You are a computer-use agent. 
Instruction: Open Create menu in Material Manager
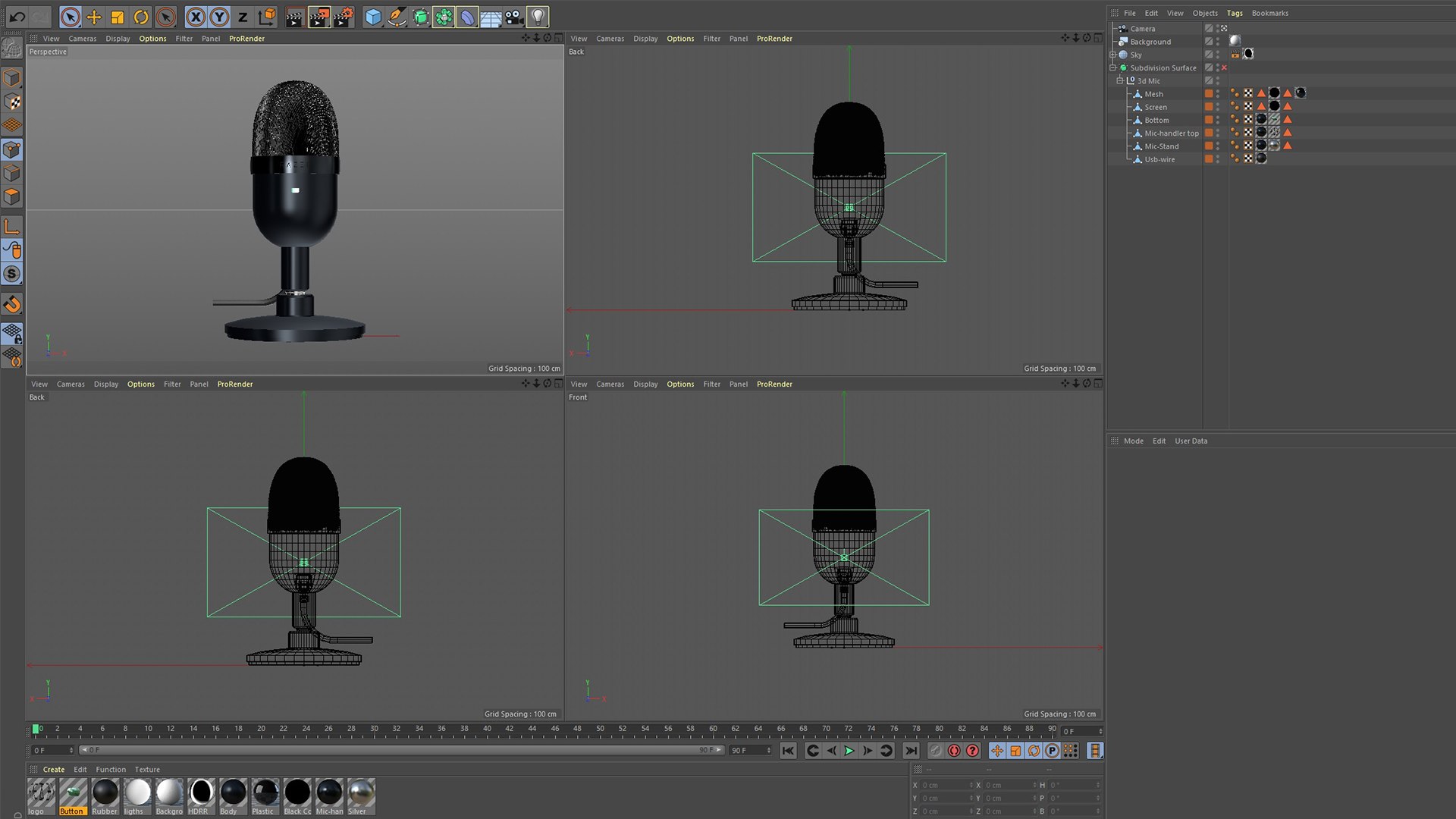pyautogui.click(x=54, y=770)
